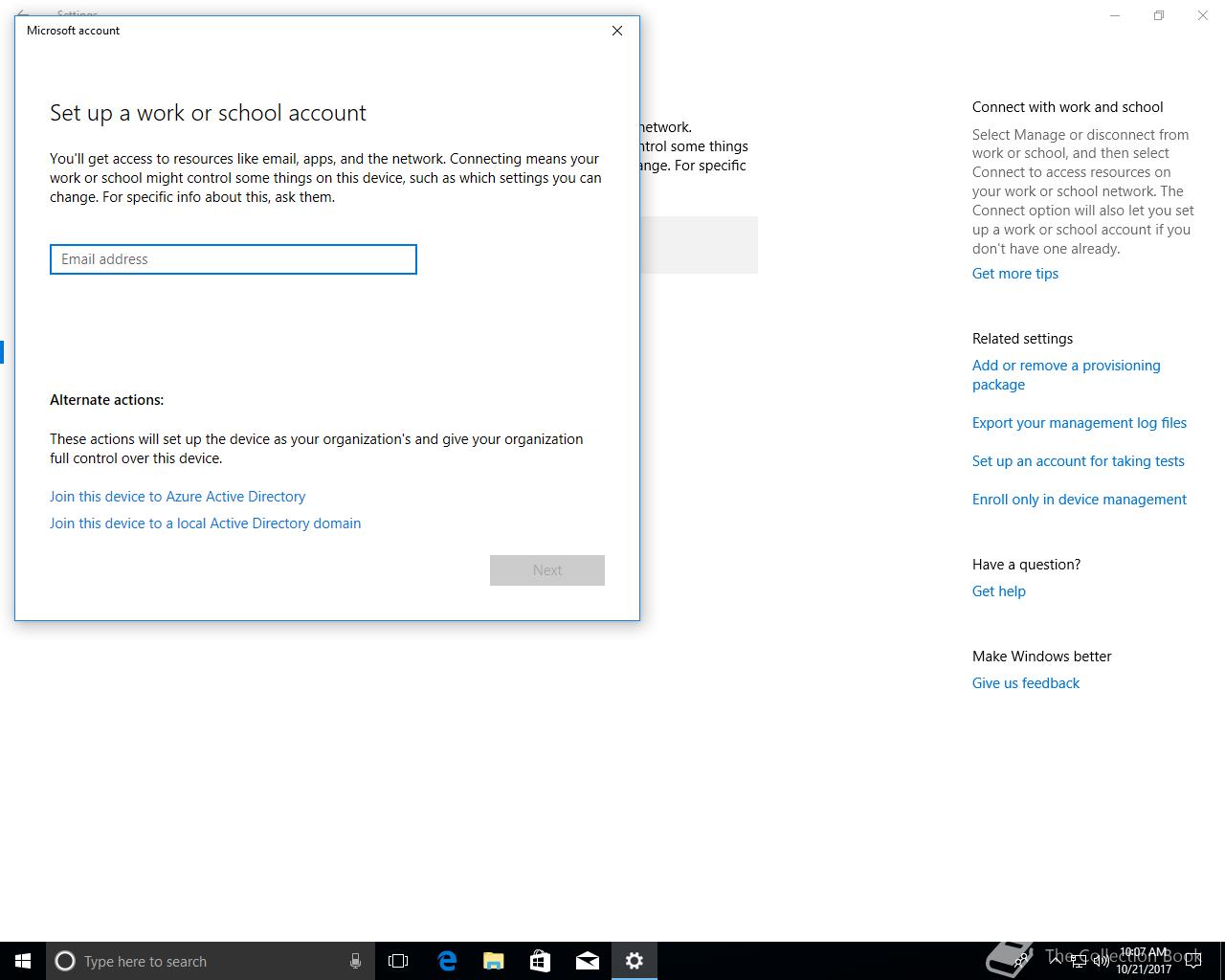Launch Microsoft Edge from the taskbar
Image resolution: width=1225 pixels, height=980 pixels.
(x=447, y=961)
